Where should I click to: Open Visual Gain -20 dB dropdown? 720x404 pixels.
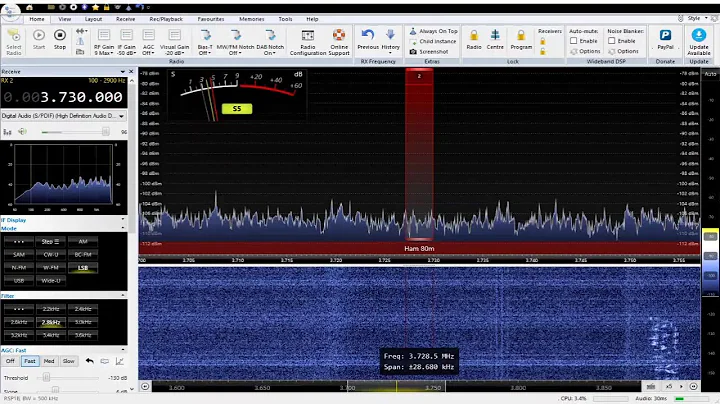pos(174,43)
